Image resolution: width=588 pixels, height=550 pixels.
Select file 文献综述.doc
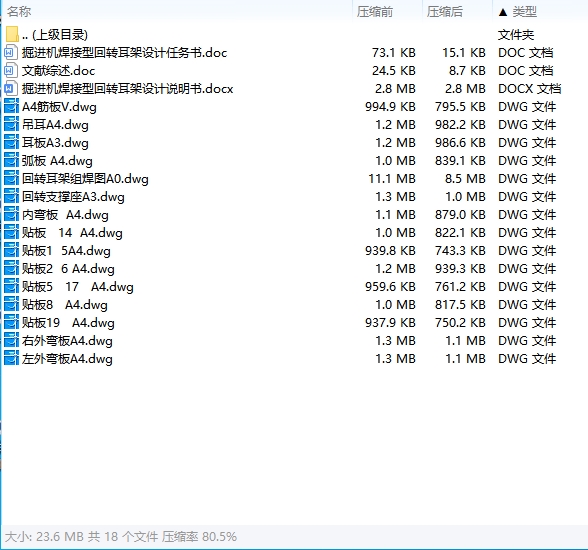[x=58, y=70]
